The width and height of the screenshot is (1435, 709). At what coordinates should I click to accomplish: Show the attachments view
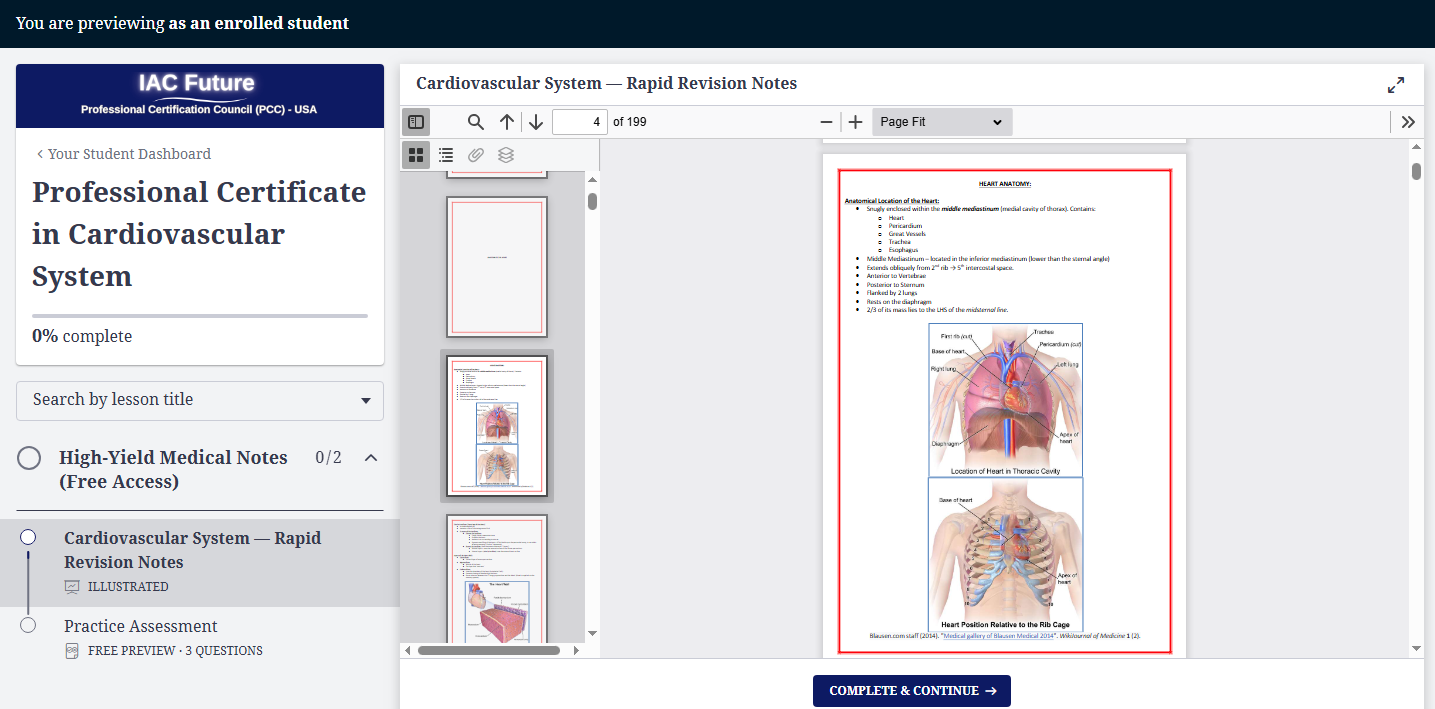pyautogui.click(x=476, y=155)
